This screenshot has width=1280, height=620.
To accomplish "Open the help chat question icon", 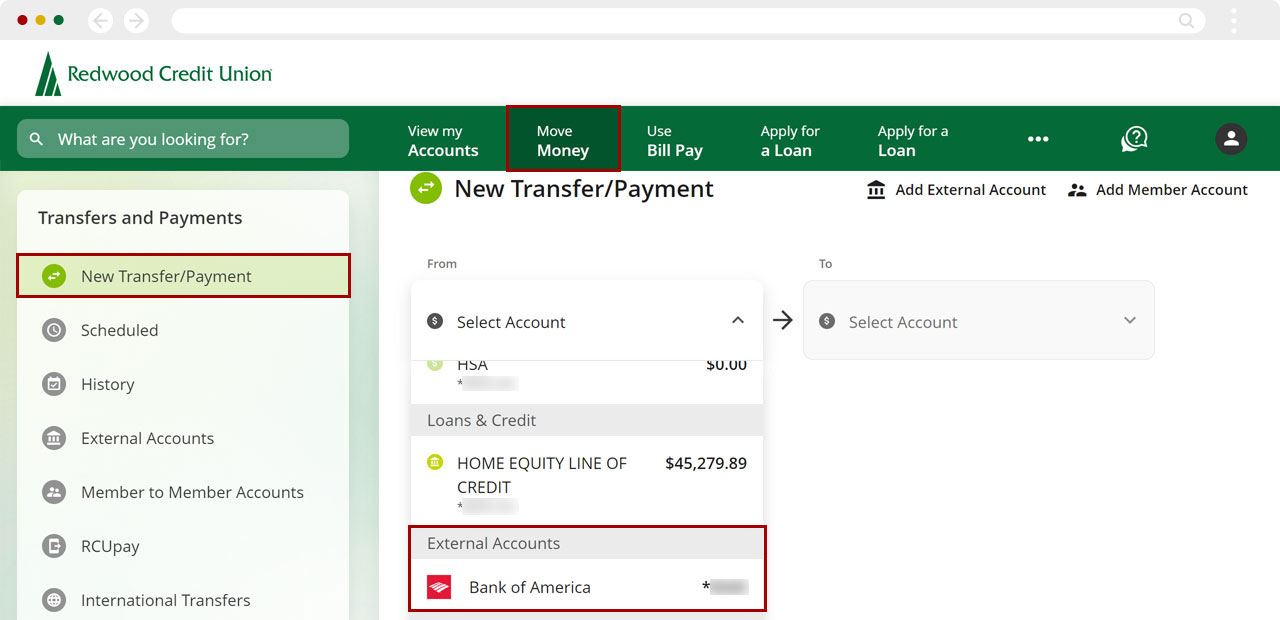I will click(1134, 139).
